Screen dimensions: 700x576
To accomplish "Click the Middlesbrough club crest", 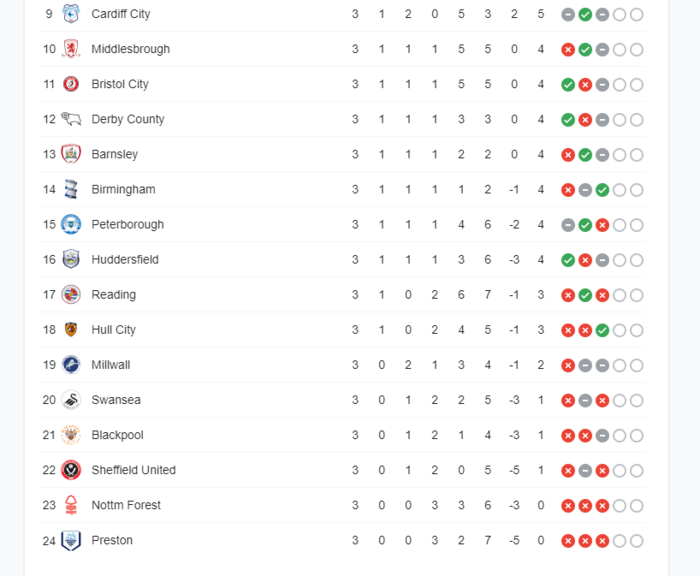I will 71,49.
